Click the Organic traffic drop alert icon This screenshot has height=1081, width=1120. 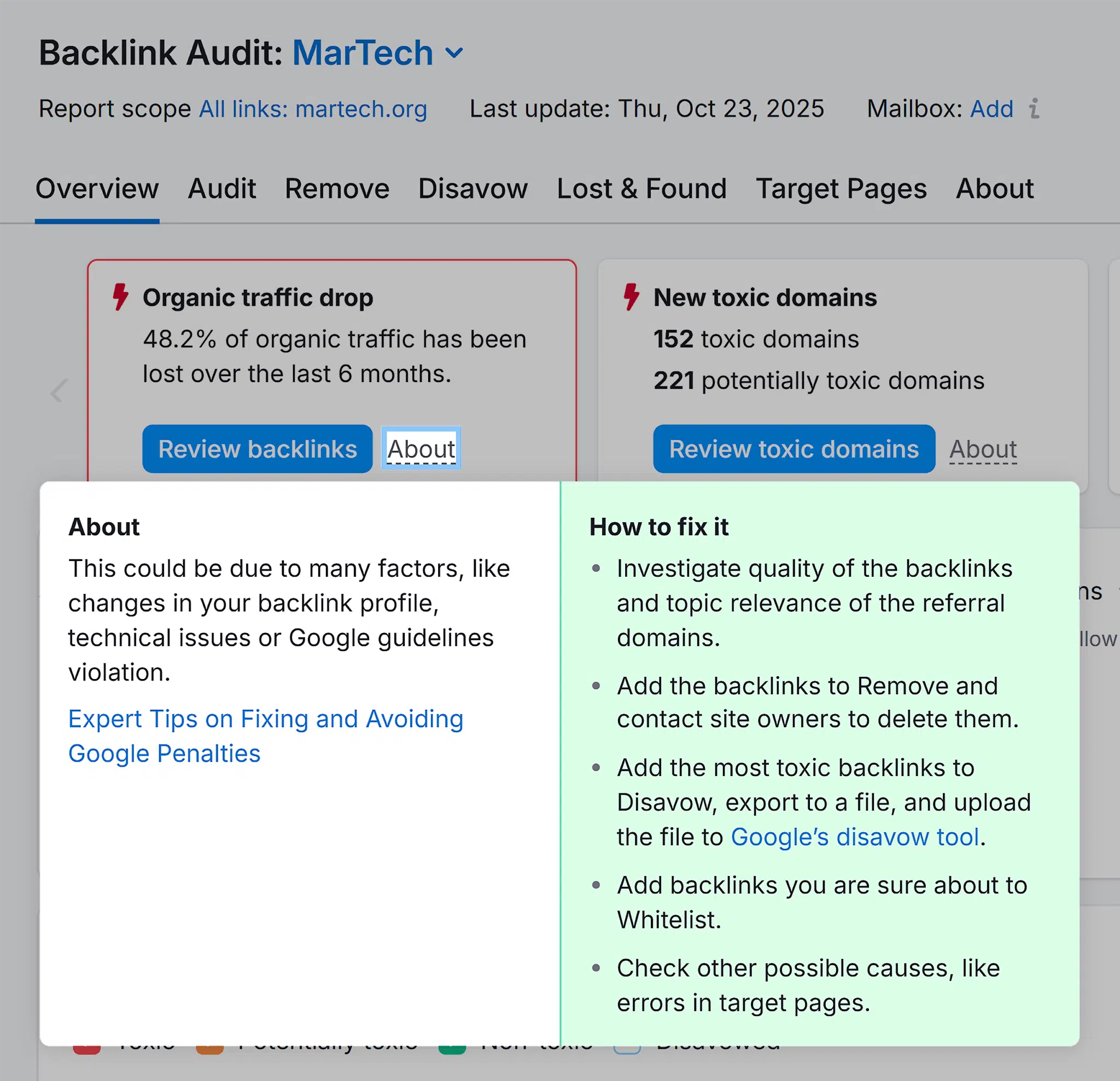[x=120, y=297]
